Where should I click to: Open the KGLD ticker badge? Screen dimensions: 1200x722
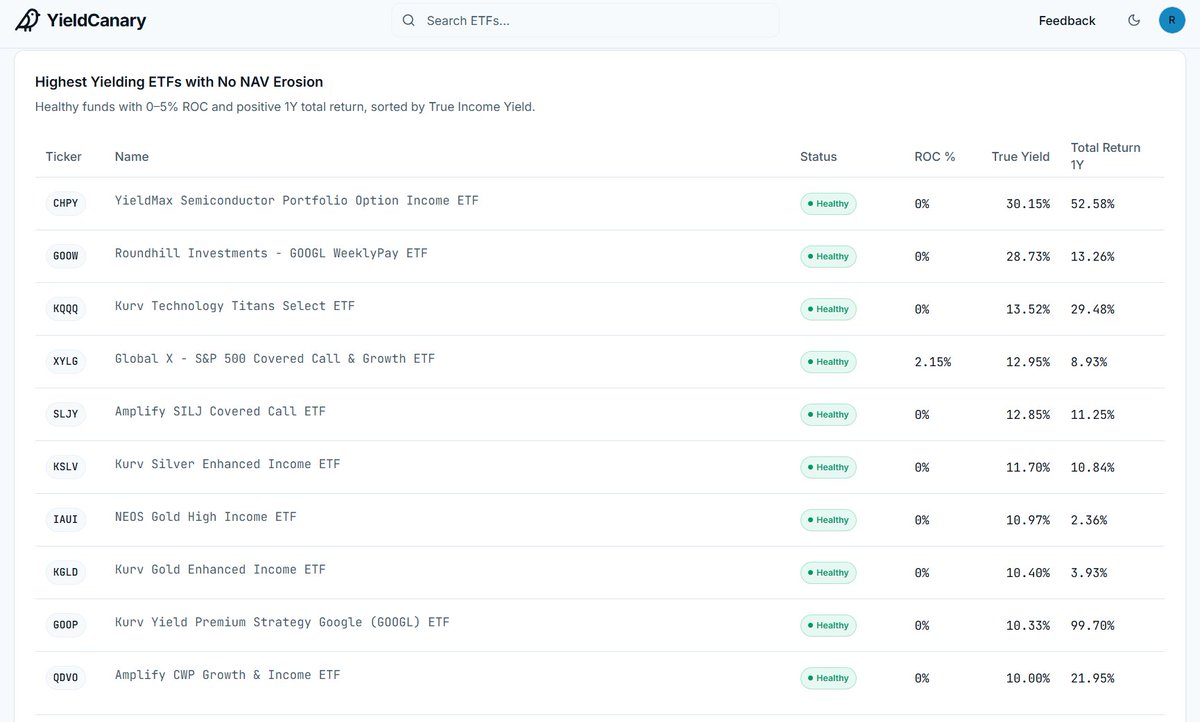[65, 572]
